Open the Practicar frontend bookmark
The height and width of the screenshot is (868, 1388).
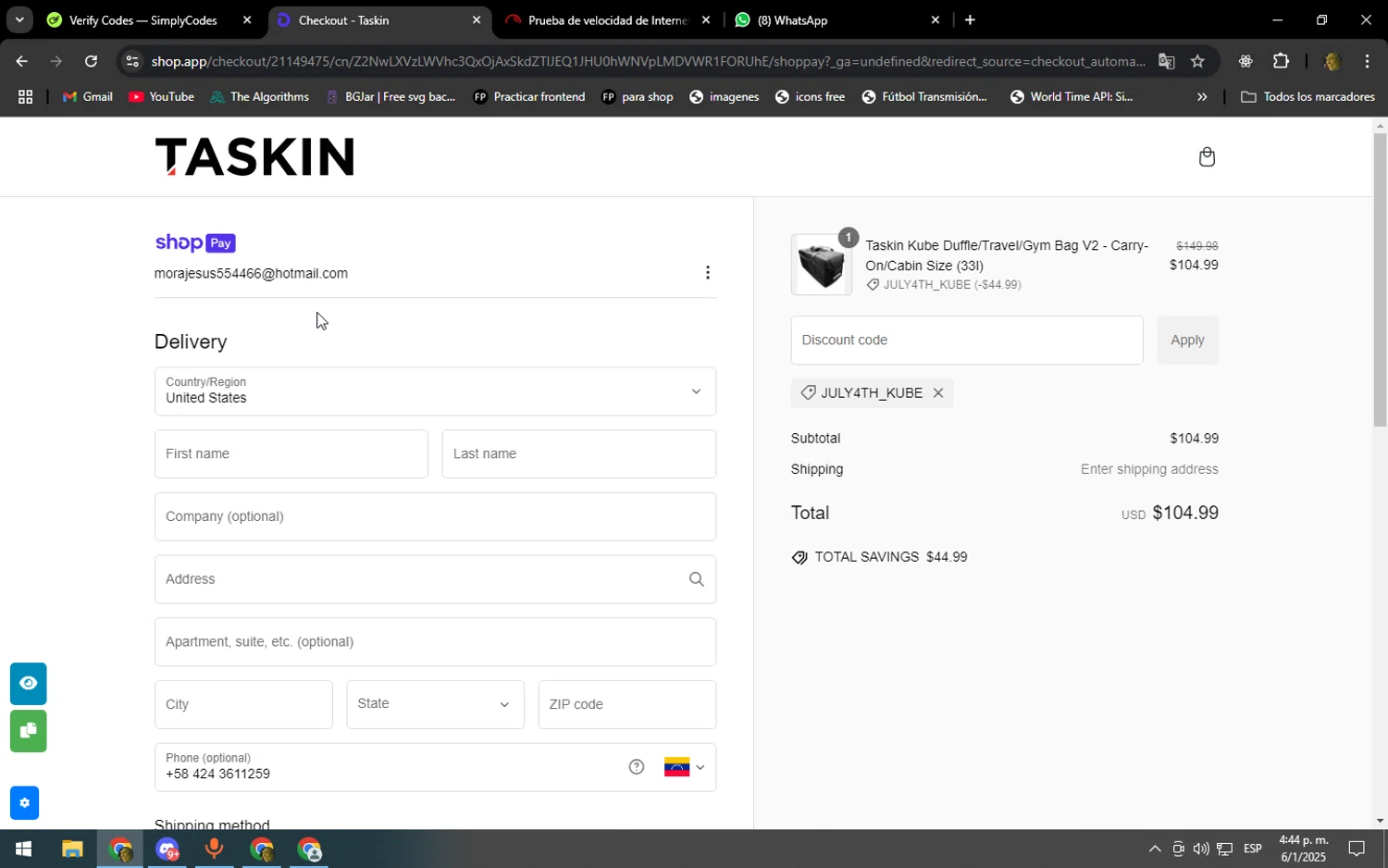pyautogui.click(x=529, y=97)
